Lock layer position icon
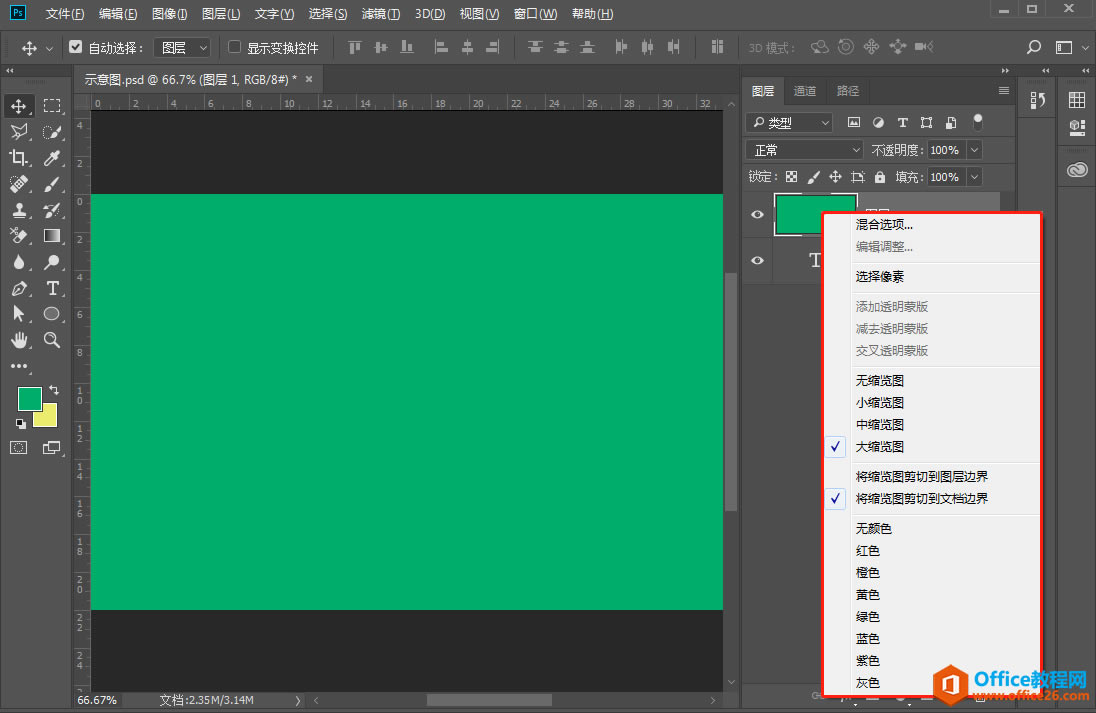The image size is (1096, 713). click(835, 177)
